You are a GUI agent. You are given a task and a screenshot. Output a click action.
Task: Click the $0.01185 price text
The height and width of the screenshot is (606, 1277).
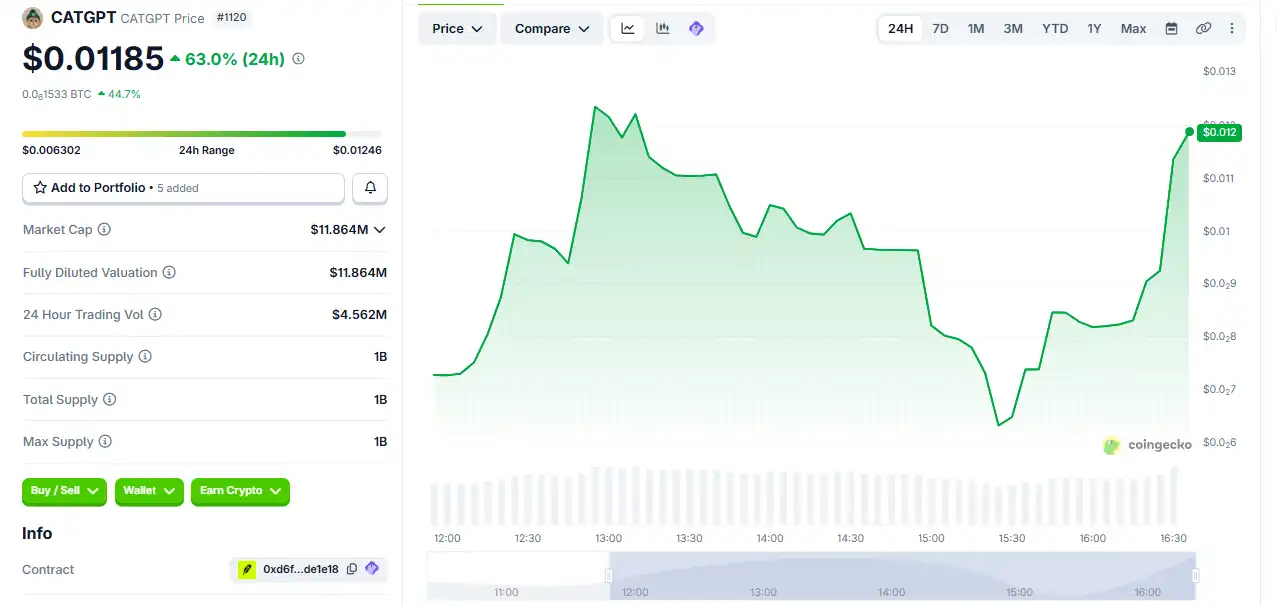point(93,59)
